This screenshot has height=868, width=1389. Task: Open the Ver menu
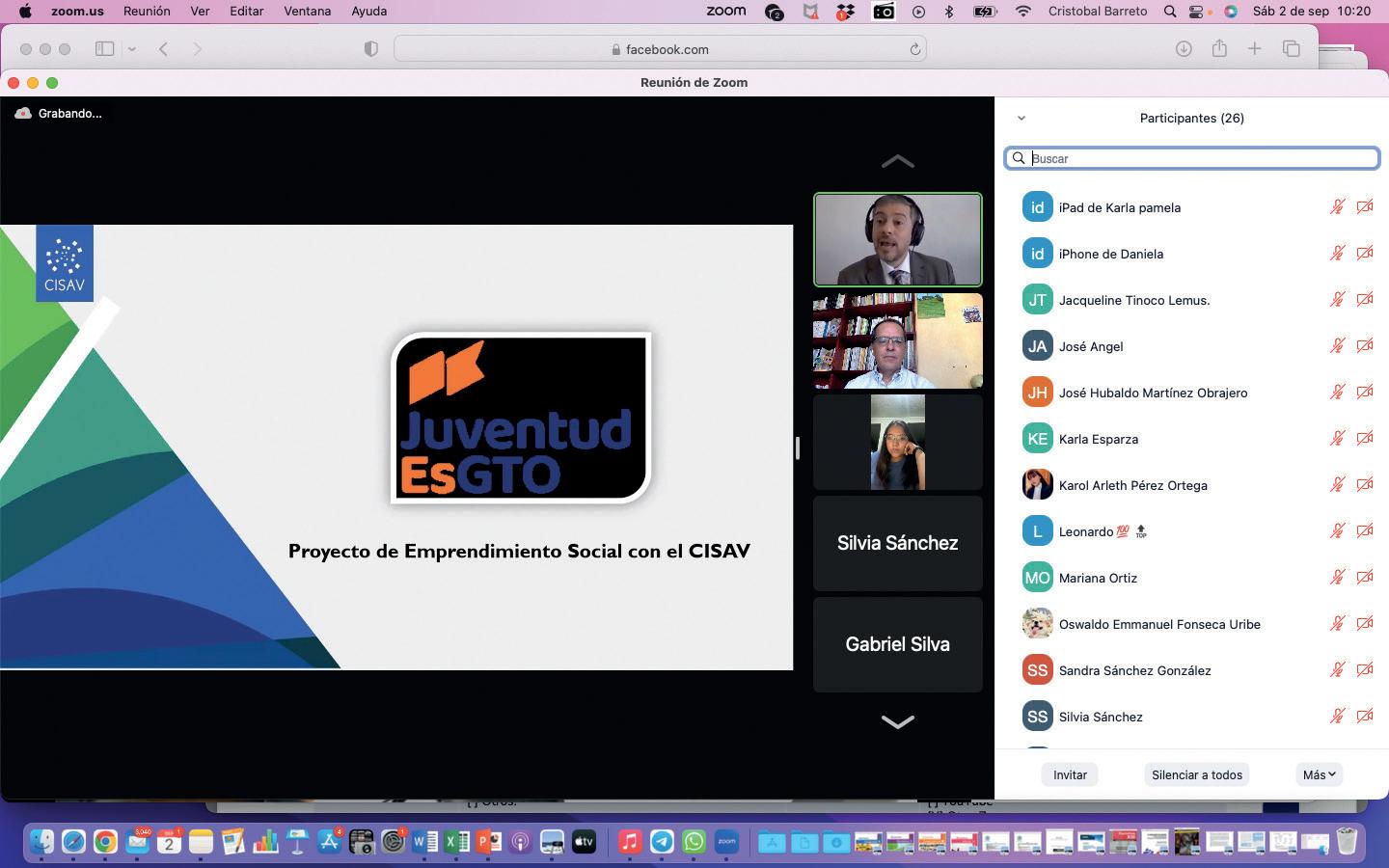pyautogui.click(x=201, y=12)
